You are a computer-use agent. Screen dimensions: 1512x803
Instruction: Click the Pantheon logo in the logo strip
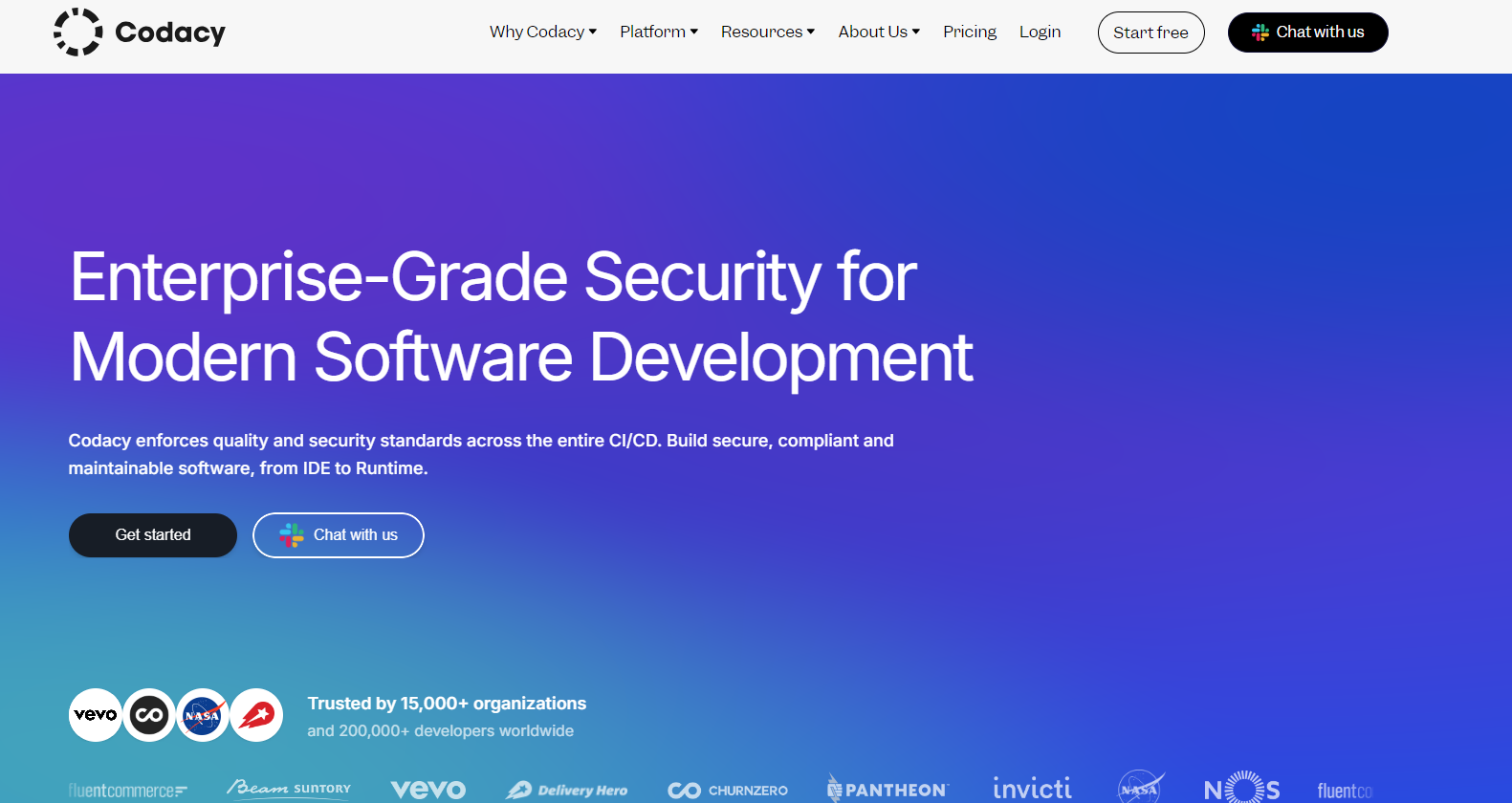click(887, 790)
